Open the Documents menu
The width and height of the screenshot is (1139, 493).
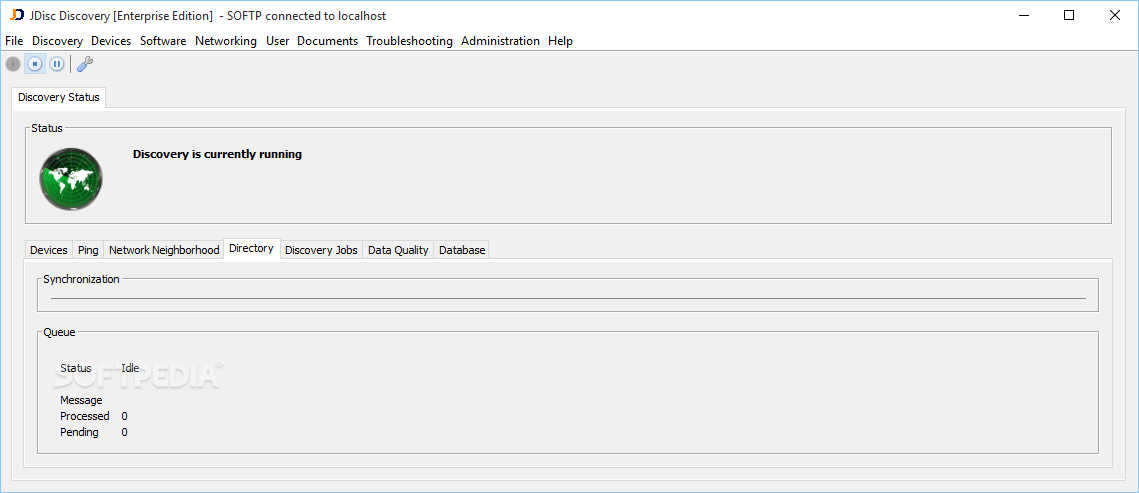328,41
